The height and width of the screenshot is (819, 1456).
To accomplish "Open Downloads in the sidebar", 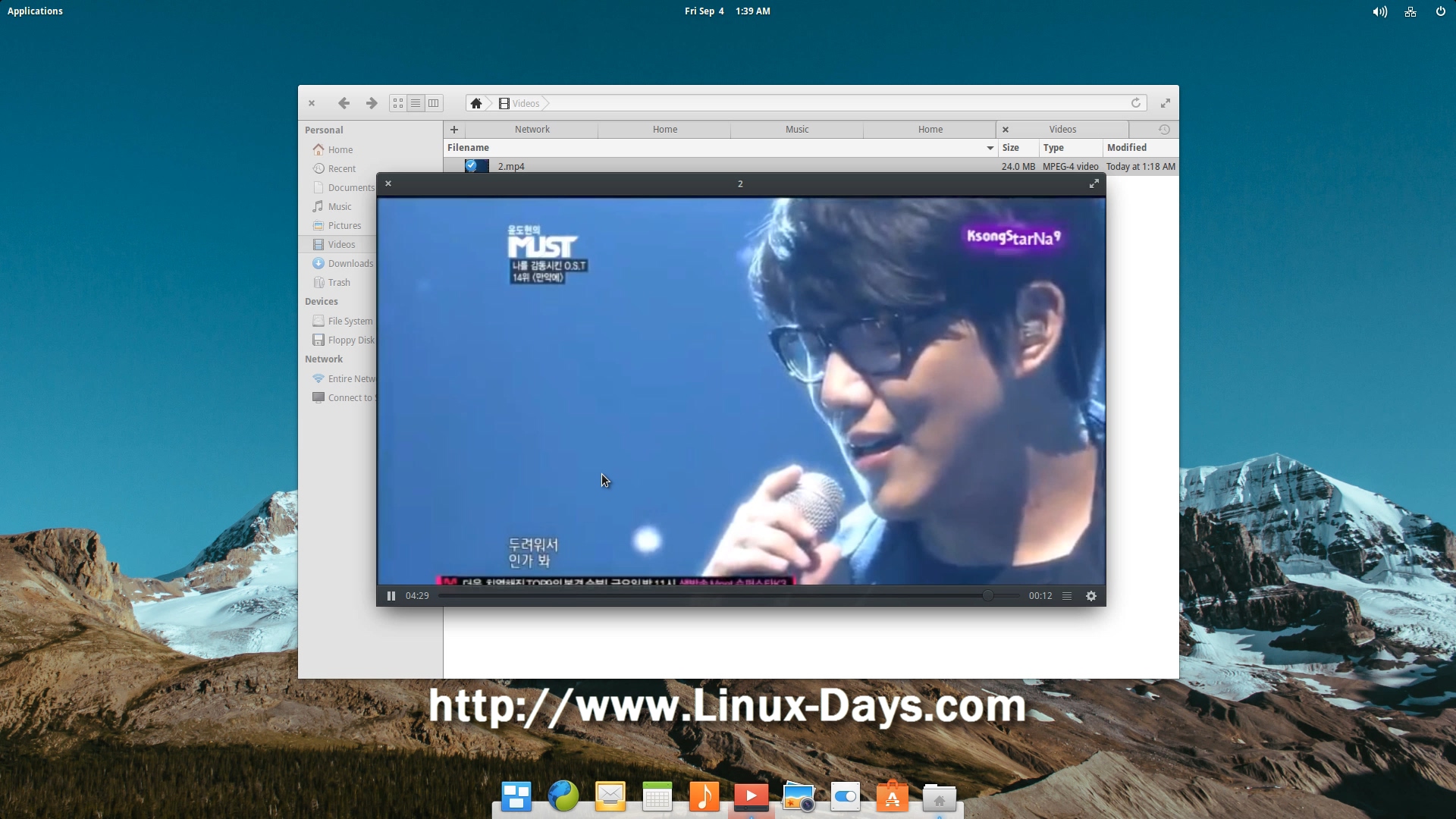I will pyautogui.click(x=344, y=264).
